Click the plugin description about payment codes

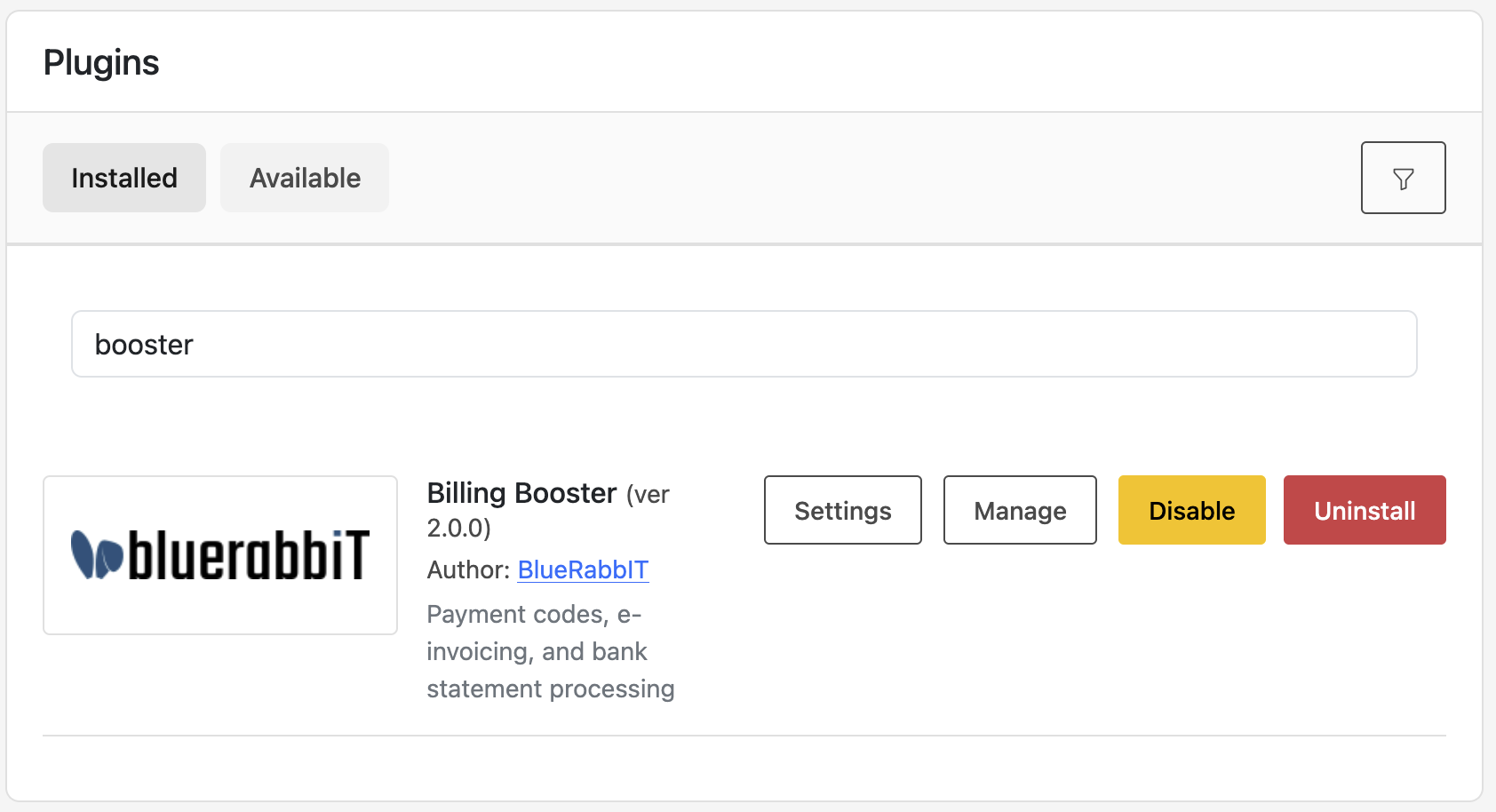(x=551, y=651)
